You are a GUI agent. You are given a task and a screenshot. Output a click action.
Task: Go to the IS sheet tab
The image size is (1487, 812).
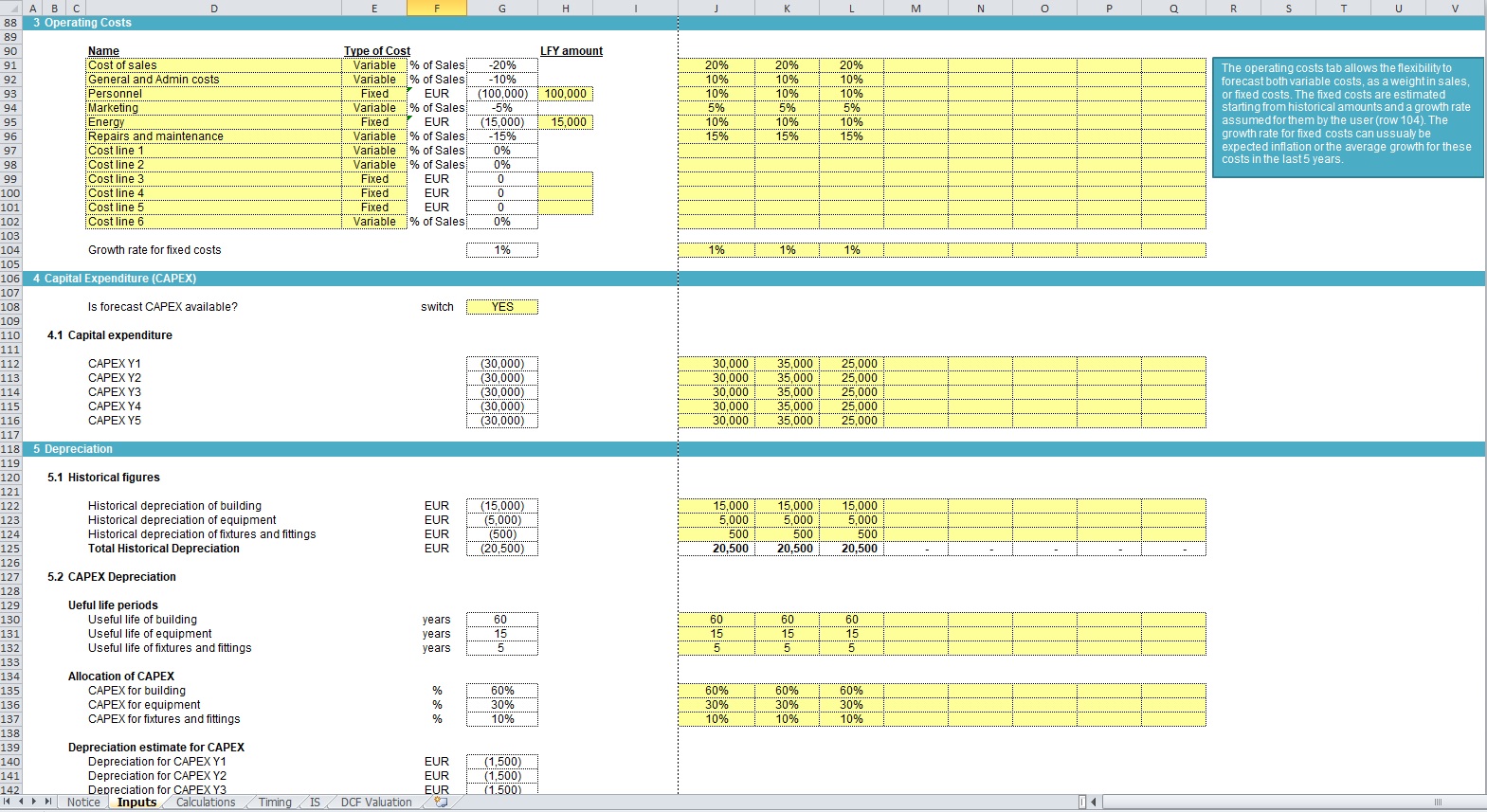[x=315, y=803]
